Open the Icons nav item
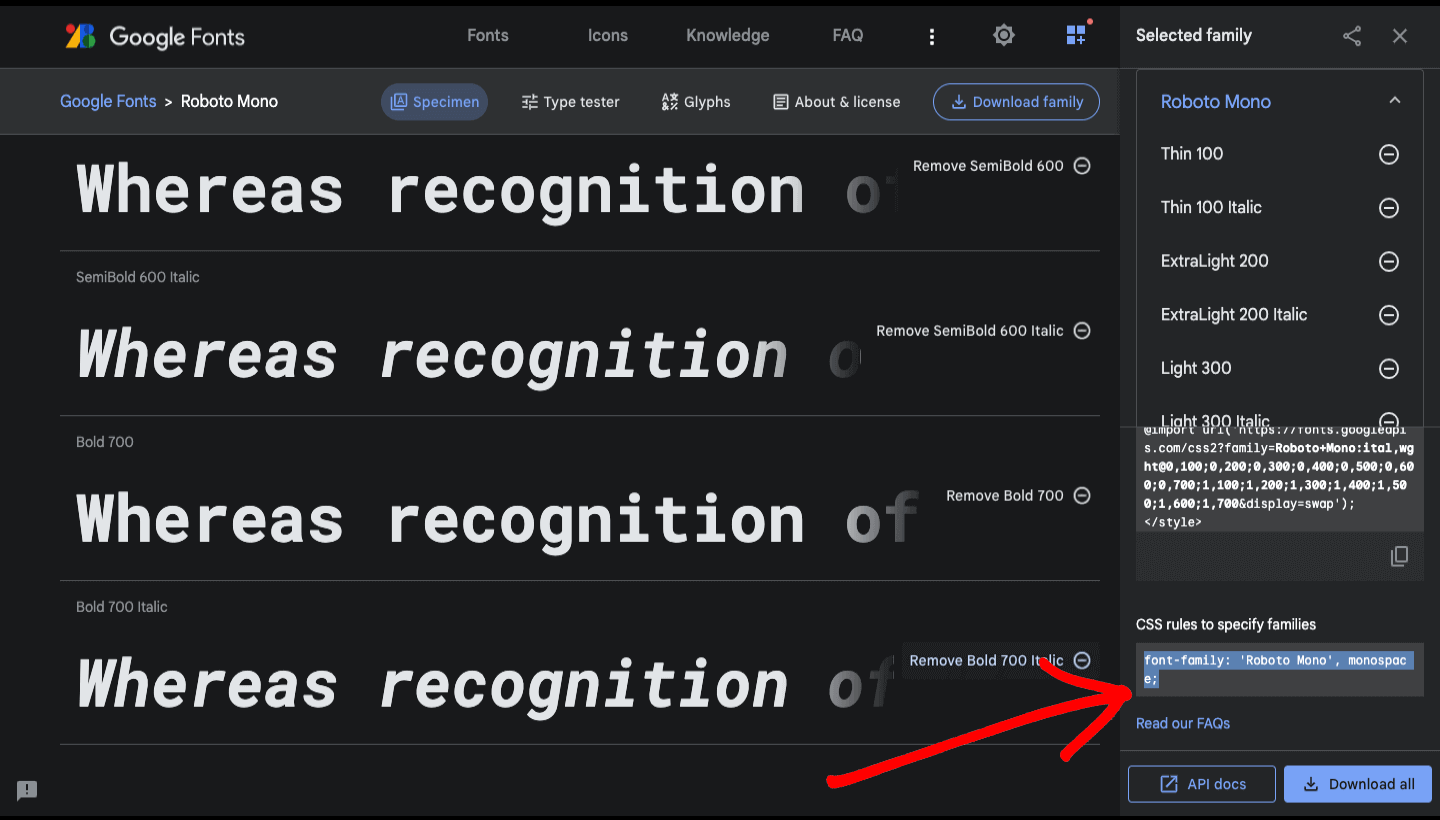This screenshot has height=820, width=1440. (608, 36)
